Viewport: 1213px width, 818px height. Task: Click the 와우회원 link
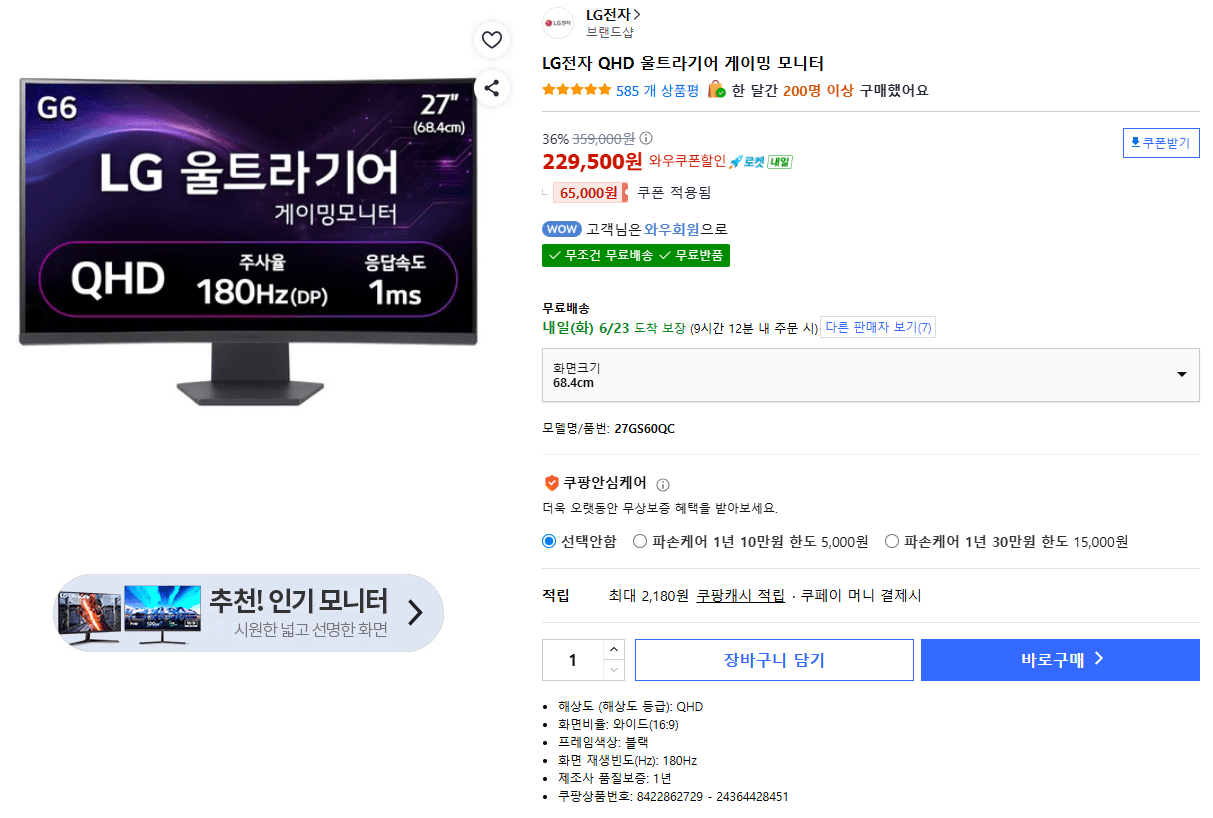tap(672, 229)
